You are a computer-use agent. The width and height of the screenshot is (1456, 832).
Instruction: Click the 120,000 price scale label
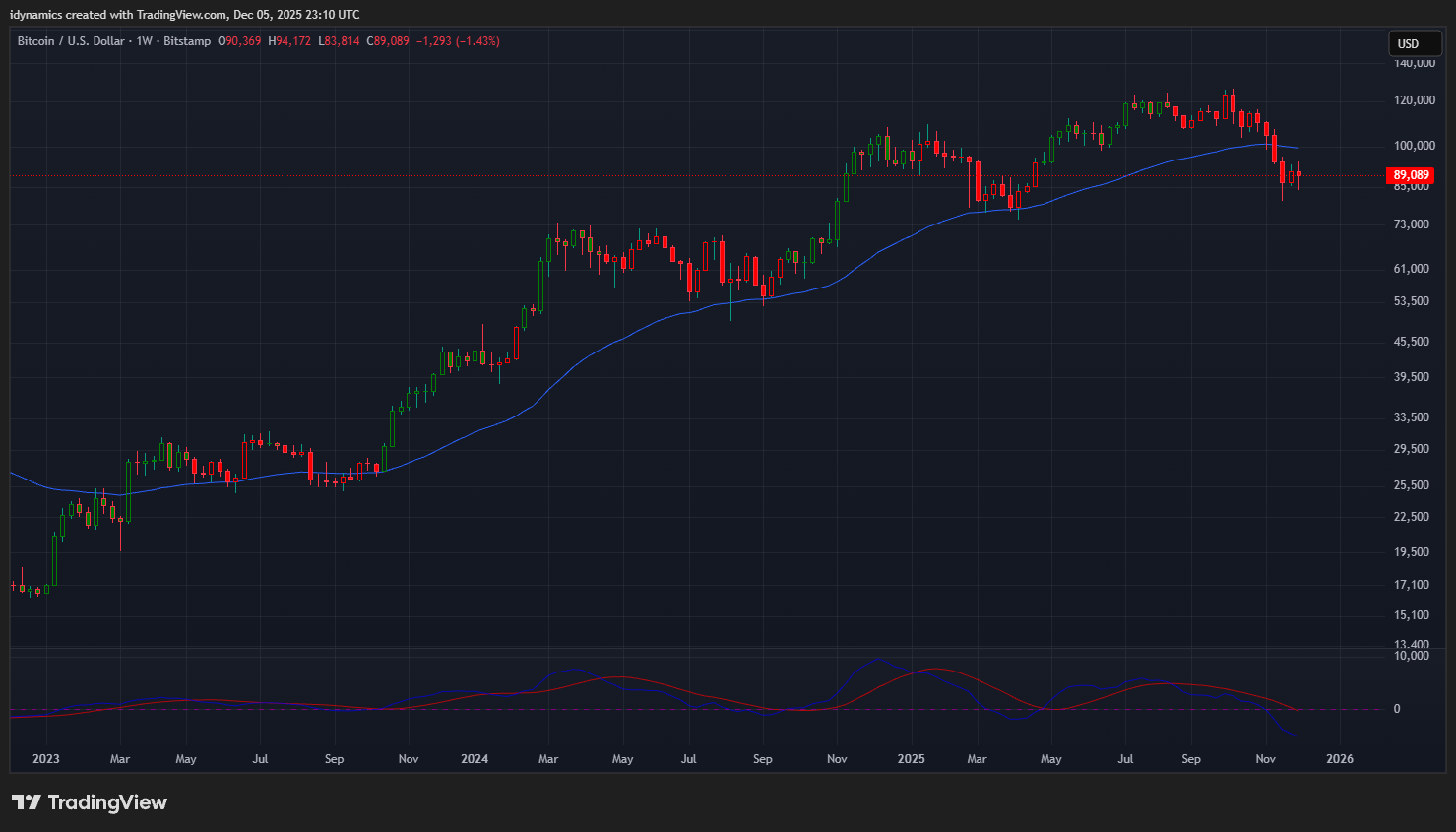[x=1414, y=100]
